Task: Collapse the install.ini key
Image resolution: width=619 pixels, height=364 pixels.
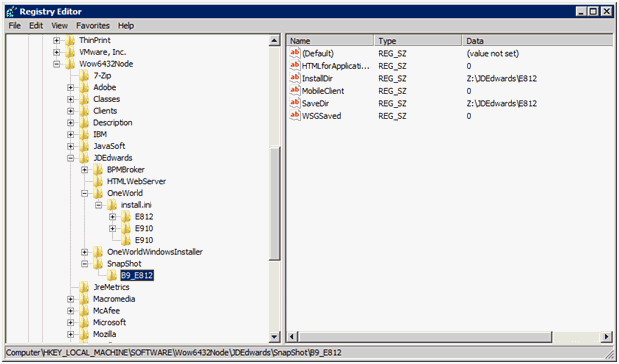Action: [x=99, y=205]
